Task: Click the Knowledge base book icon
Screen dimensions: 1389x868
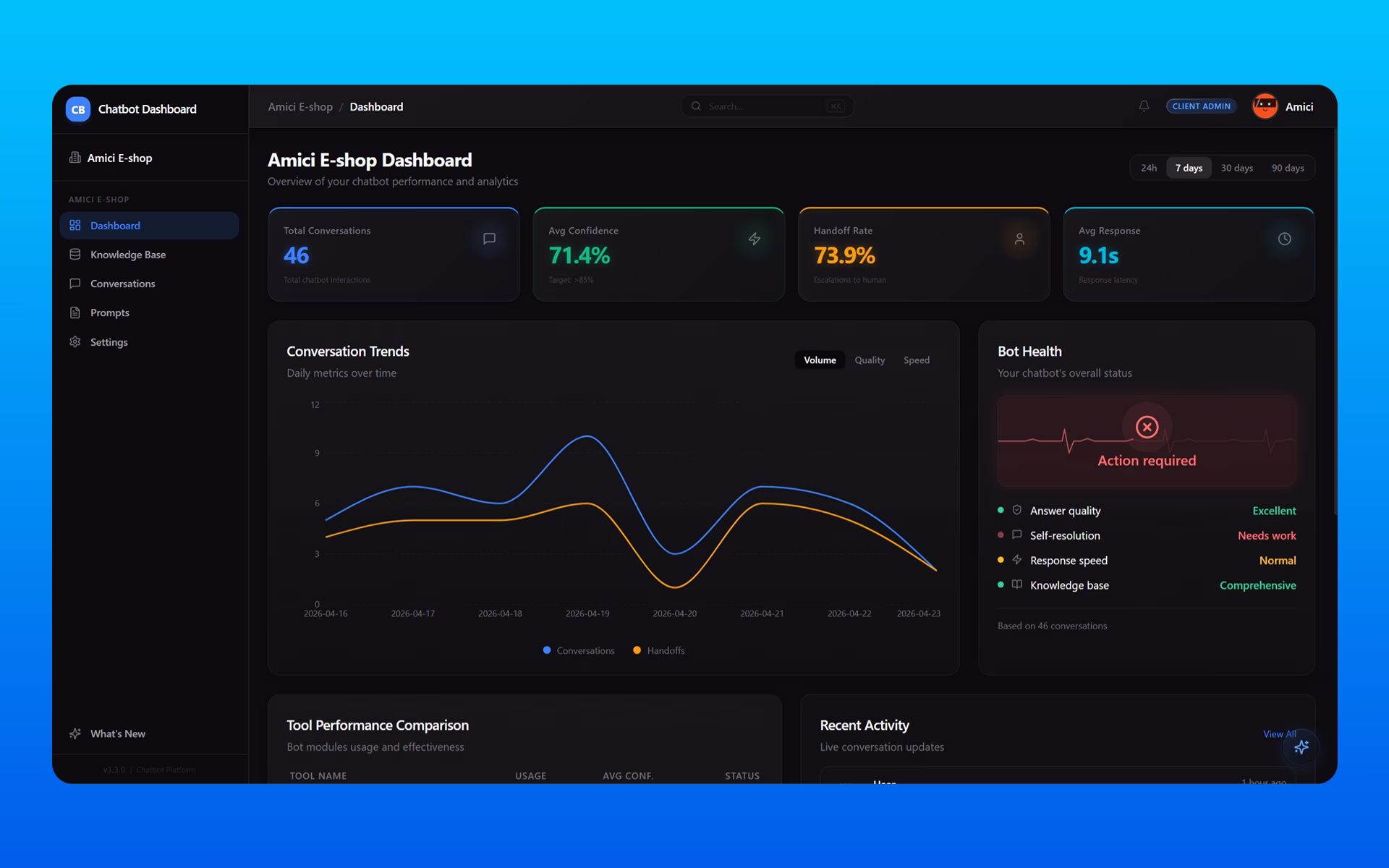Action: pyautogui.click(x=1016, y=584)
